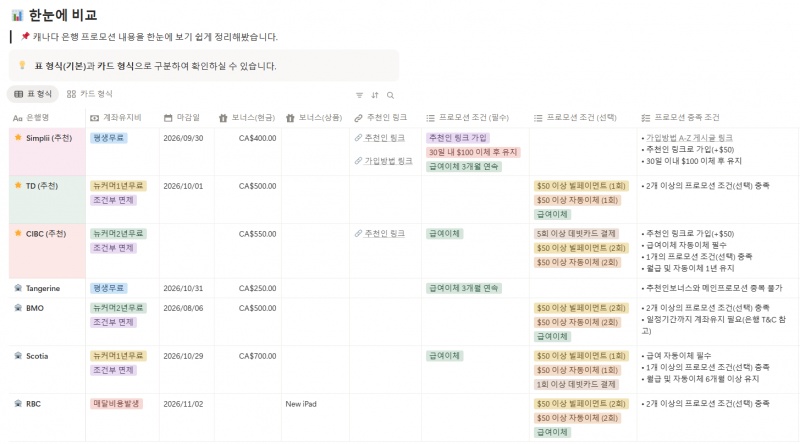
Task: Click the bank icon beside RBC
Action: [x=18, y=404]
